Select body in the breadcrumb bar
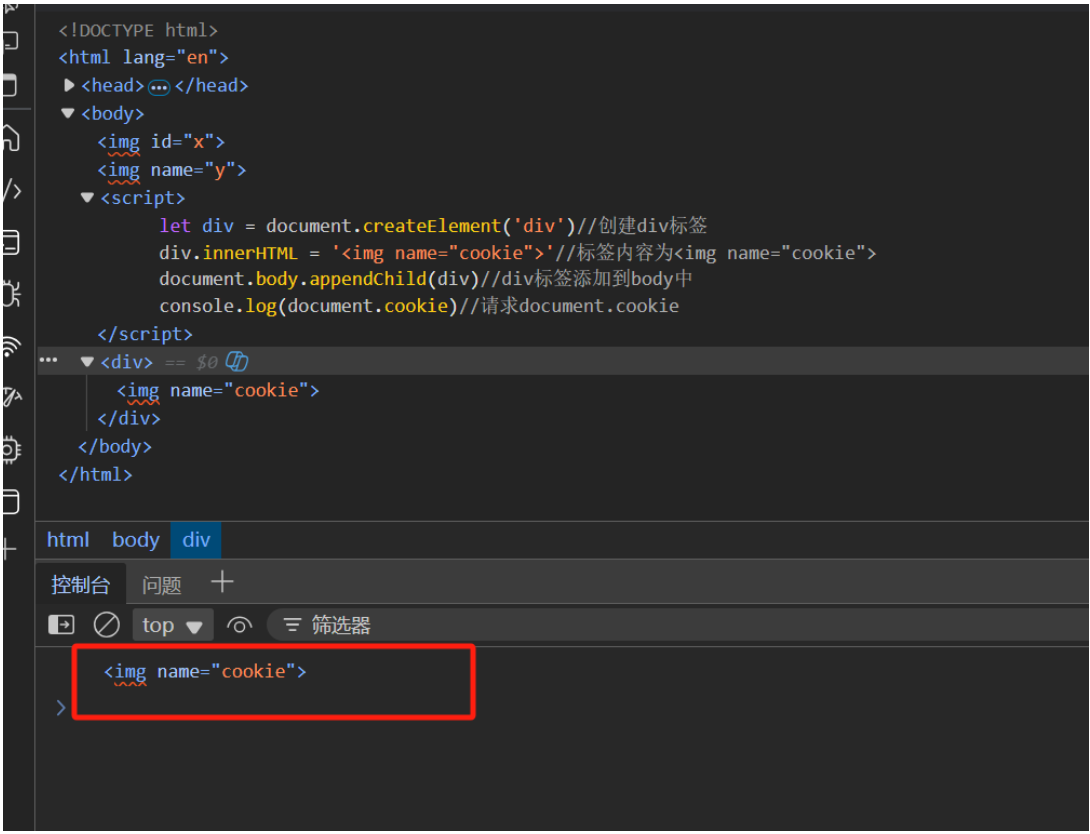The height and width of the screenshot is (834, 1090). [136, 540]
